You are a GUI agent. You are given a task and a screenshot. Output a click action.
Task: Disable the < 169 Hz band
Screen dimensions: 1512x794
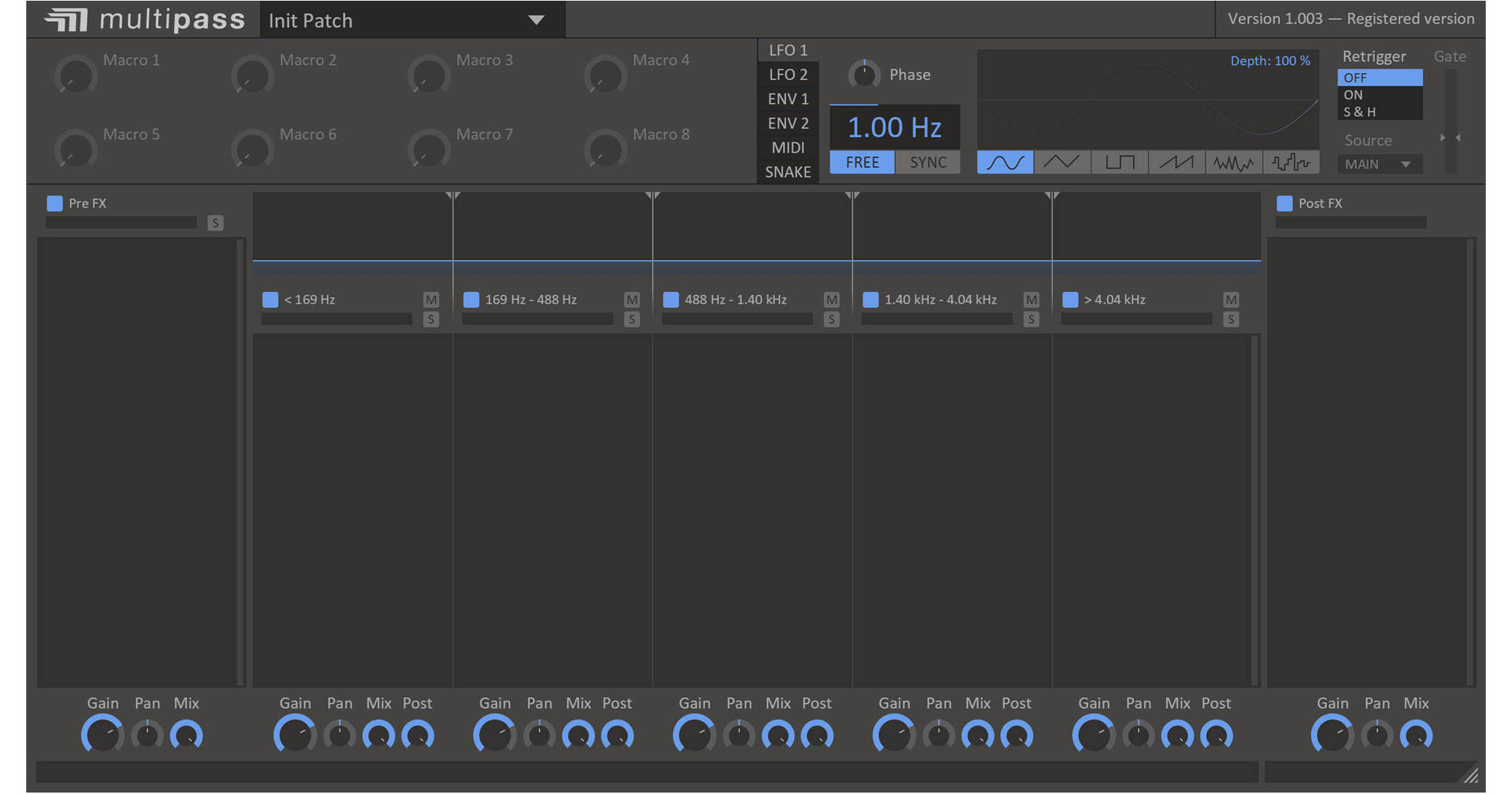270,299
